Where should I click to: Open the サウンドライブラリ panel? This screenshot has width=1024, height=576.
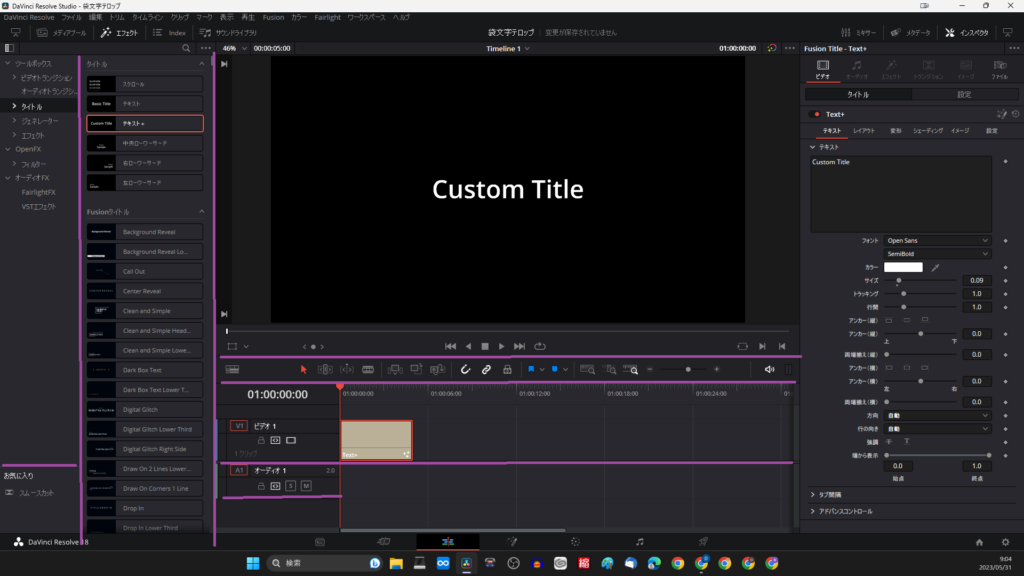228,32
